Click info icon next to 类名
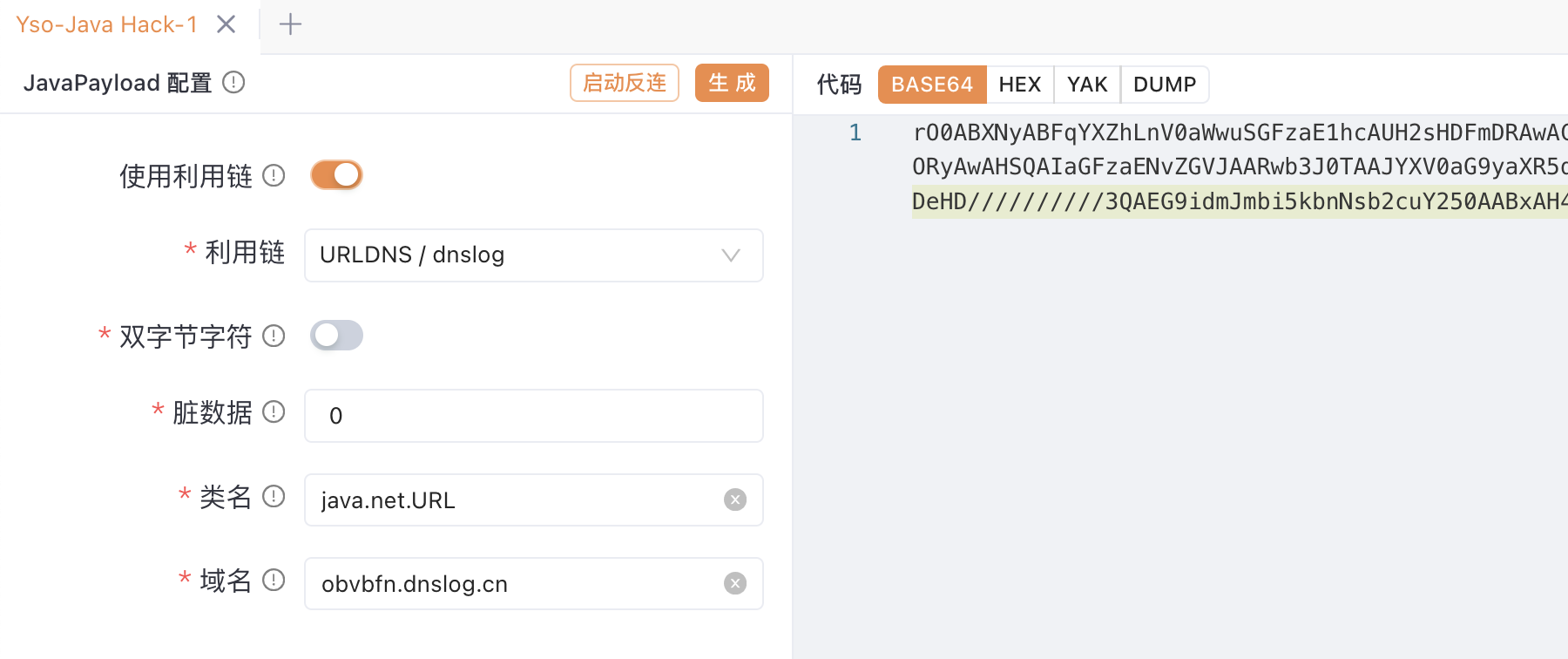The image size is (1568, 659). coord(274,496)
